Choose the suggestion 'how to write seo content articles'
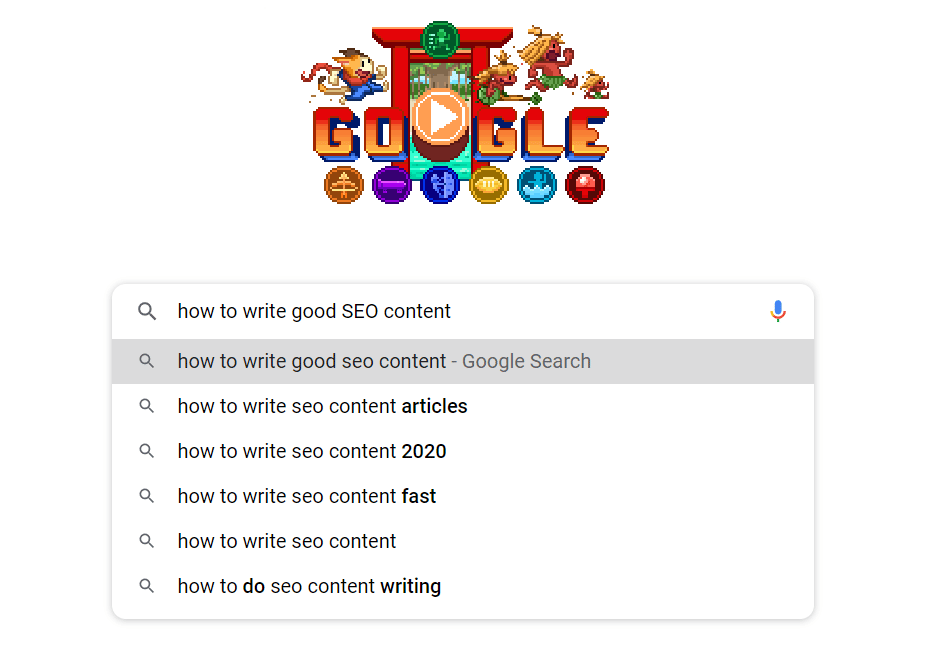This screenshot has width=938, height=656. pos(322,406)
